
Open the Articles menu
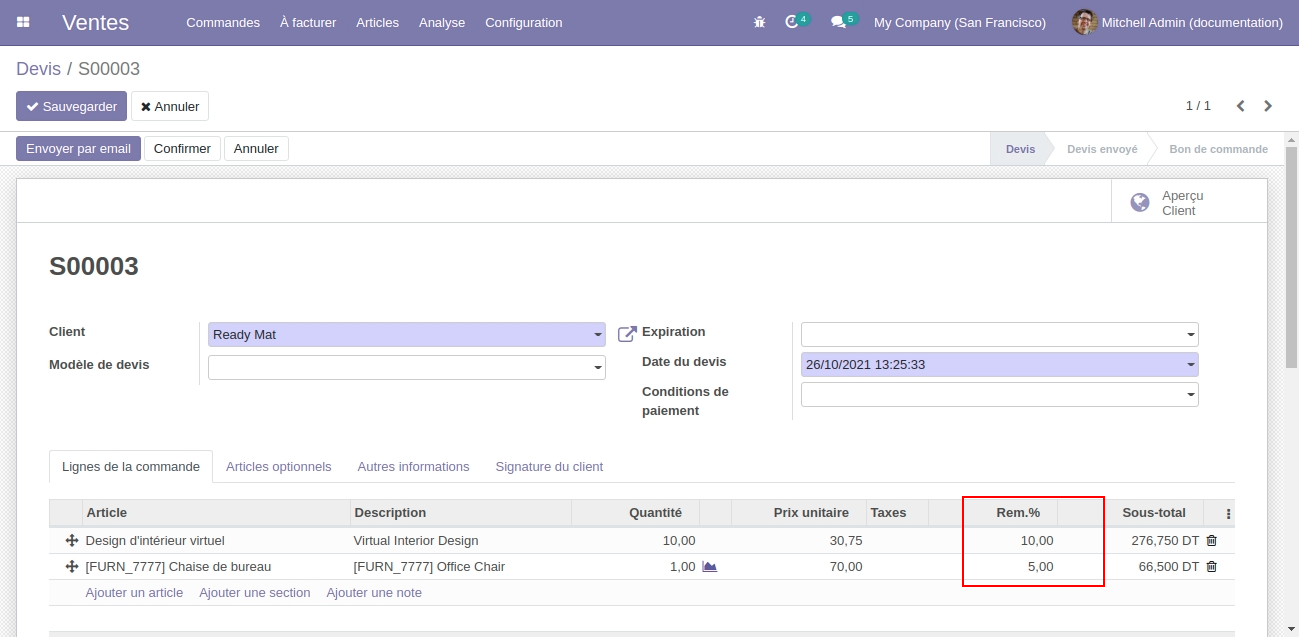tap(378, 22)
